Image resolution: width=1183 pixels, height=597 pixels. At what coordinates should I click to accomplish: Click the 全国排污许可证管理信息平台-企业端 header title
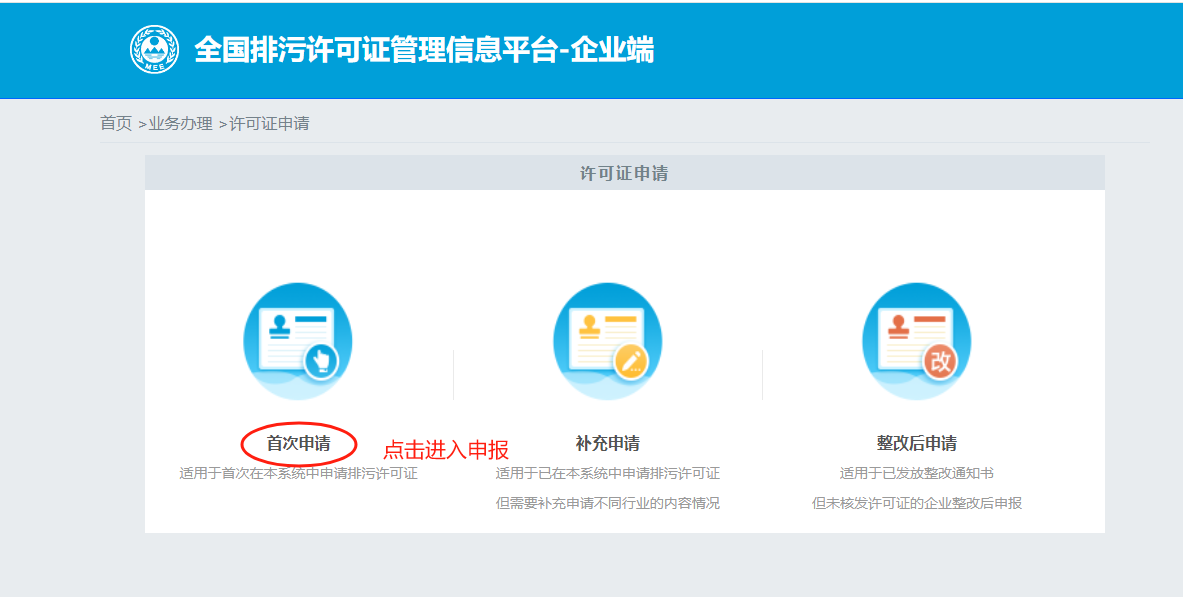coord(424,50)
